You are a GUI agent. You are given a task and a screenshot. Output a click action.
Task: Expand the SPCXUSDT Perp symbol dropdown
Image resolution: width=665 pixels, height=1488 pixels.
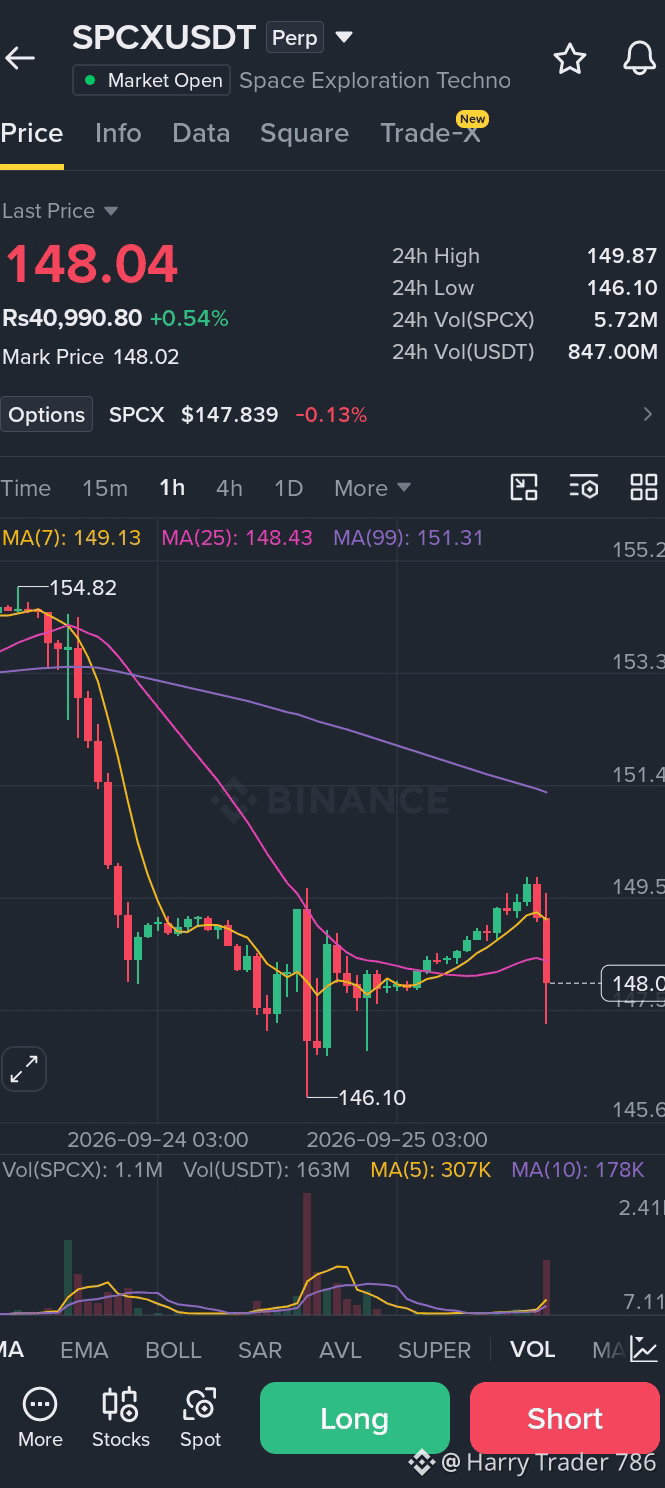[344, 38]
